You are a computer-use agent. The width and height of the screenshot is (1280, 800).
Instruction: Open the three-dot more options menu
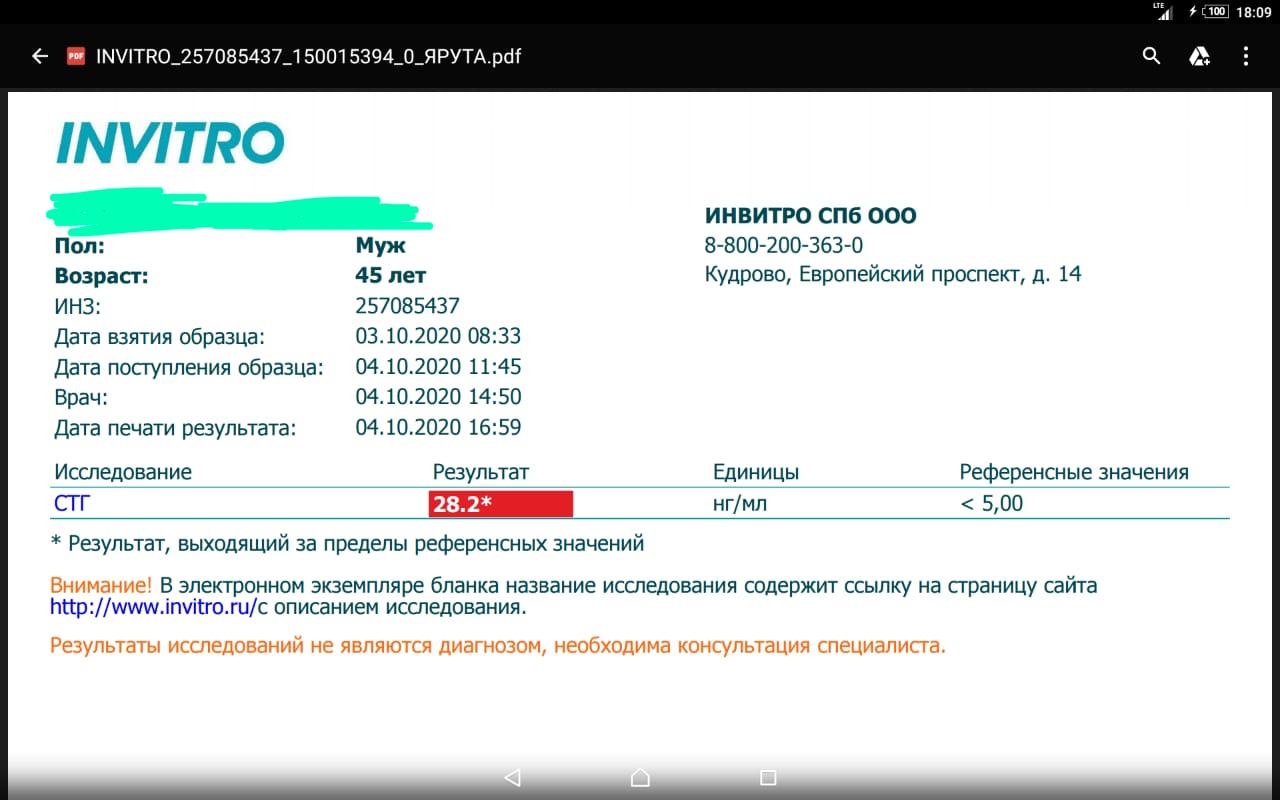pyautogui.click(x=1245, y=56)
